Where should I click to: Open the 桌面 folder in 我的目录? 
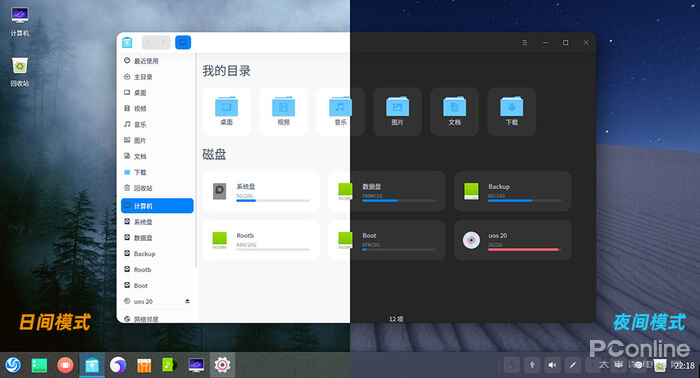coord(226,112)
